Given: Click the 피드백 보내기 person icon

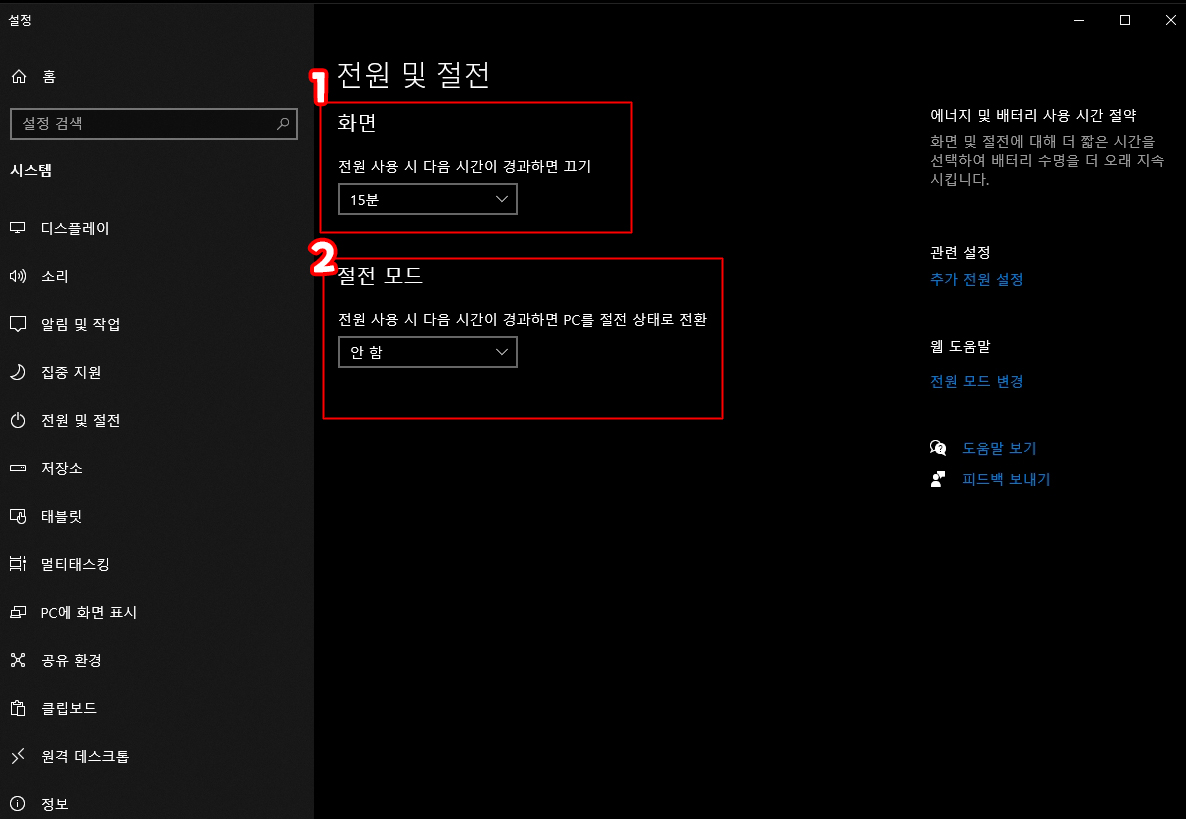Looking at the screenshot, I should 938,479.
